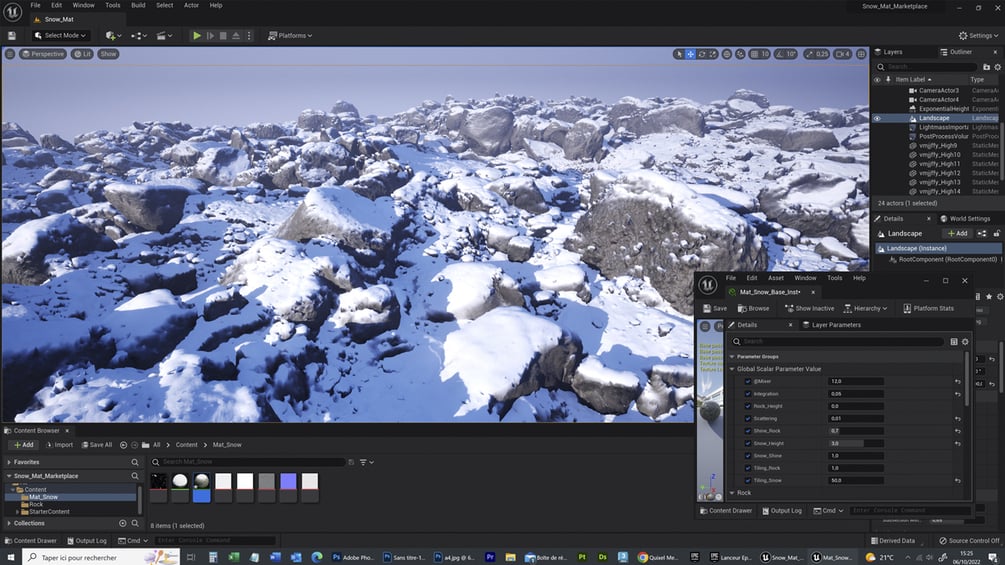The width and height of the screenshot is (1005, 565).
Task: Click the Outliner create-folder icon
Action: 986,67
